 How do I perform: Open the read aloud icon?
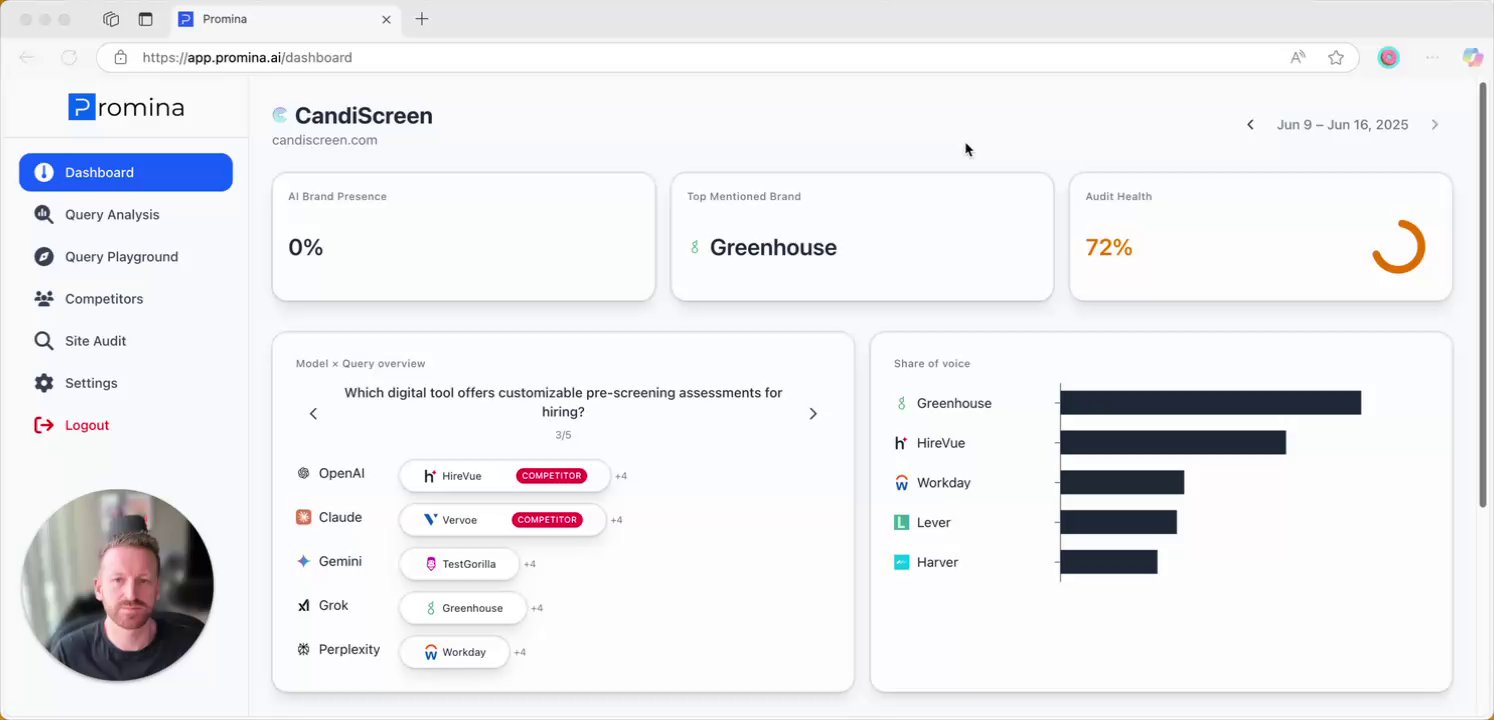pos(1298,58)
